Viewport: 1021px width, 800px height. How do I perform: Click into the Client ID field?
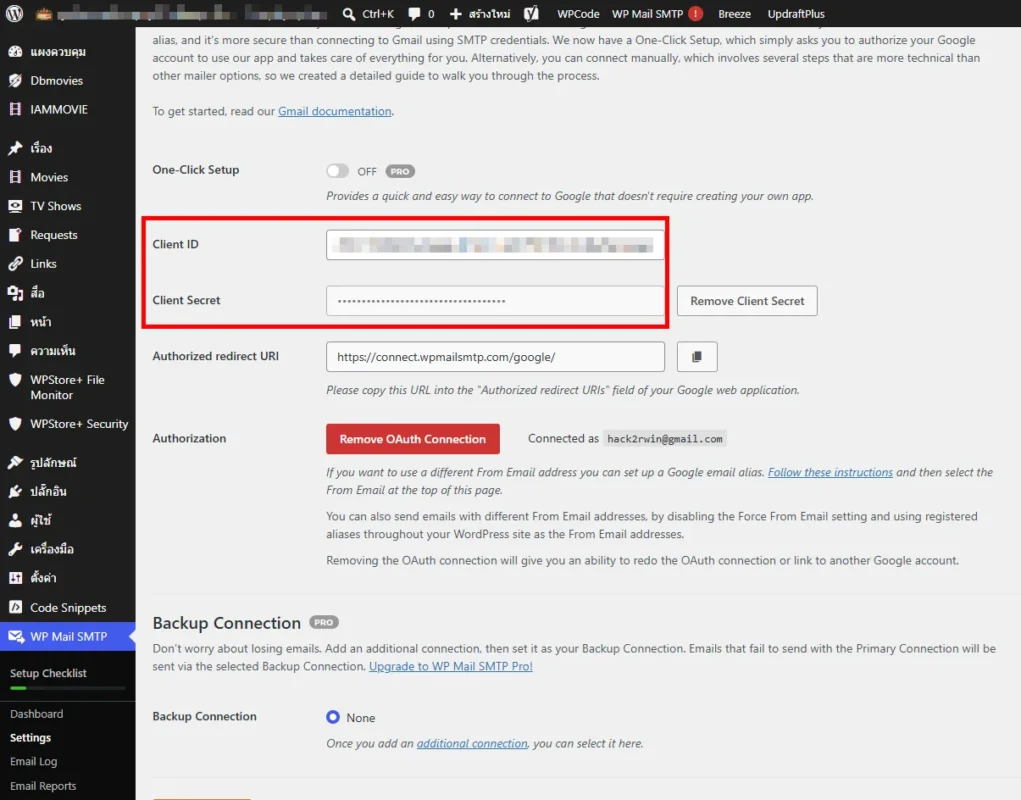pos(496,245)
